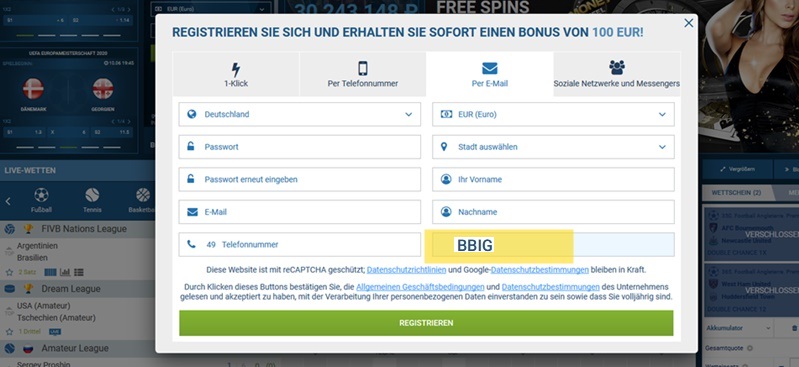The width and height of the screenshot is (799, 367).
Task: Focus the Nachname input field
Action: point(553,212)
